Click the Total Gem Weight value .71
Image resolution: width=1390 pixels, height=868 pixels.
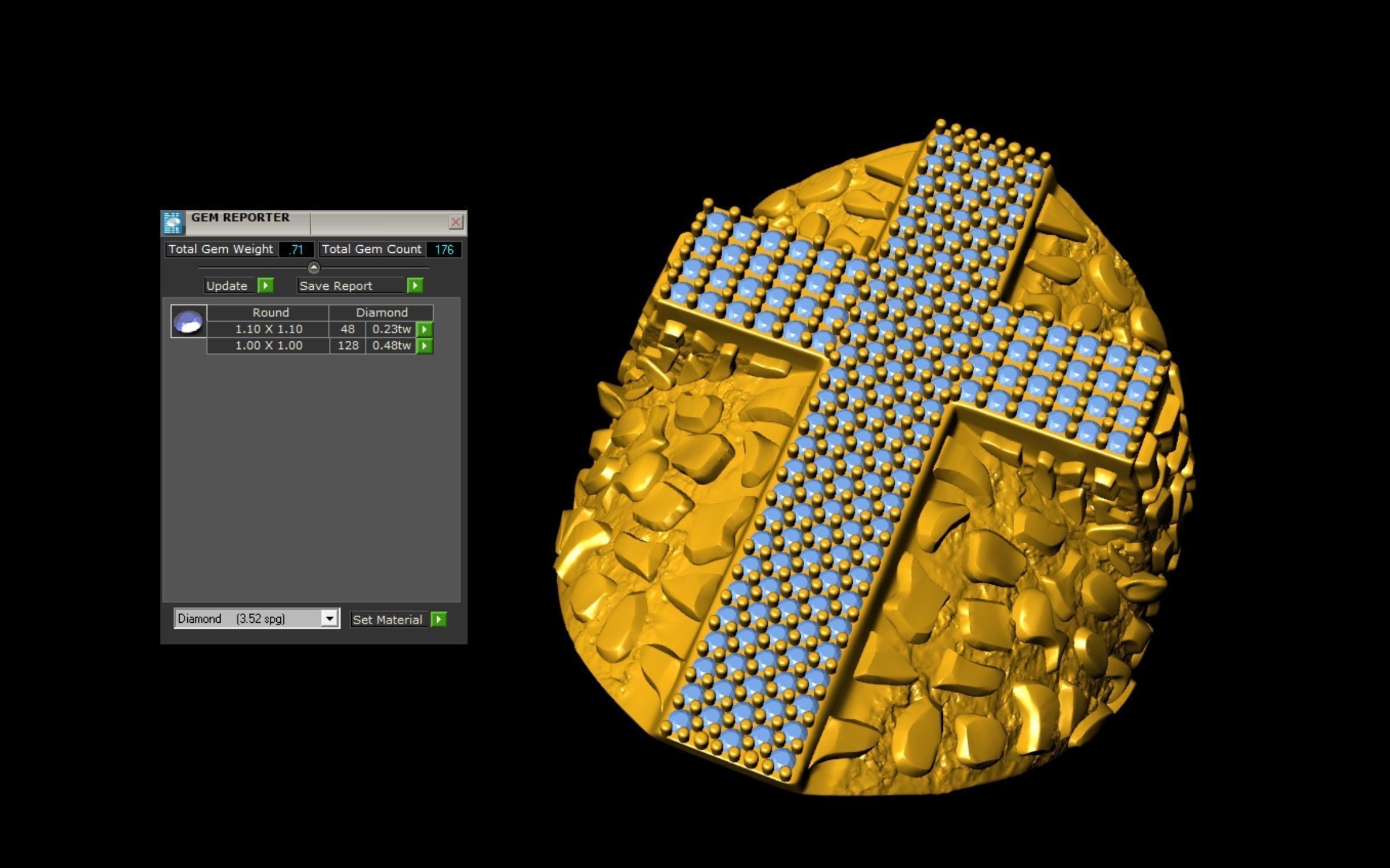[x=296, y=250]
